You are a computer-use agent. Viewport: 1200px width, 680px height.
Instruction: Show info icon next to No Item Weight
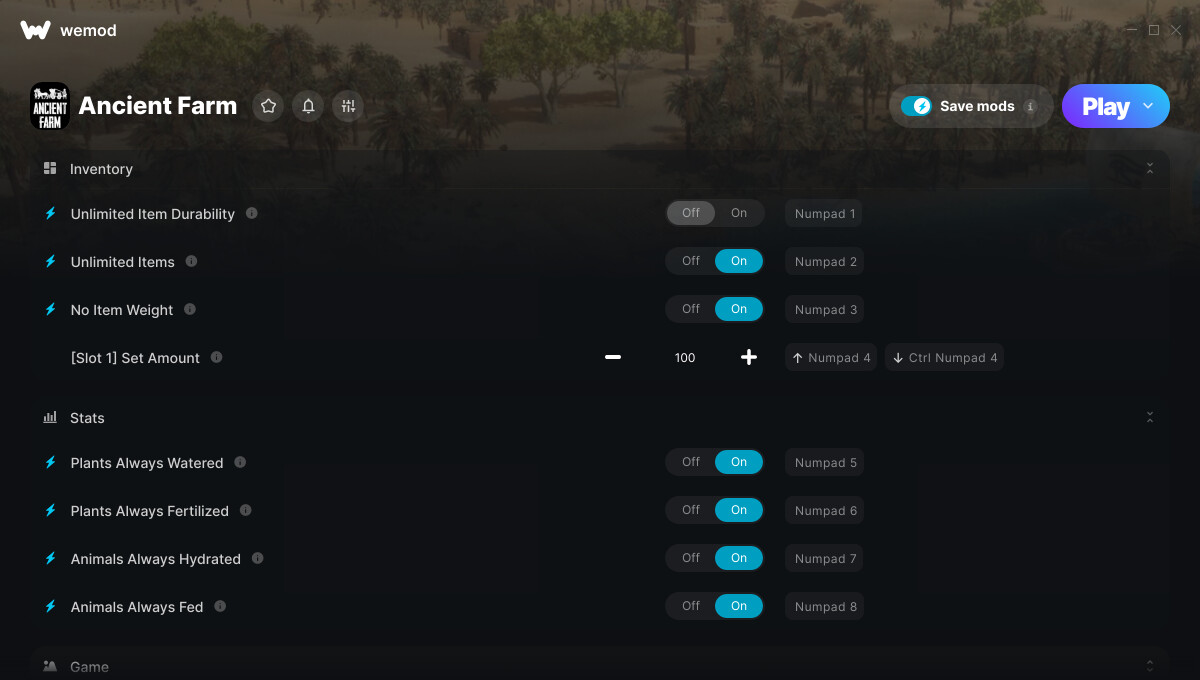190,309
